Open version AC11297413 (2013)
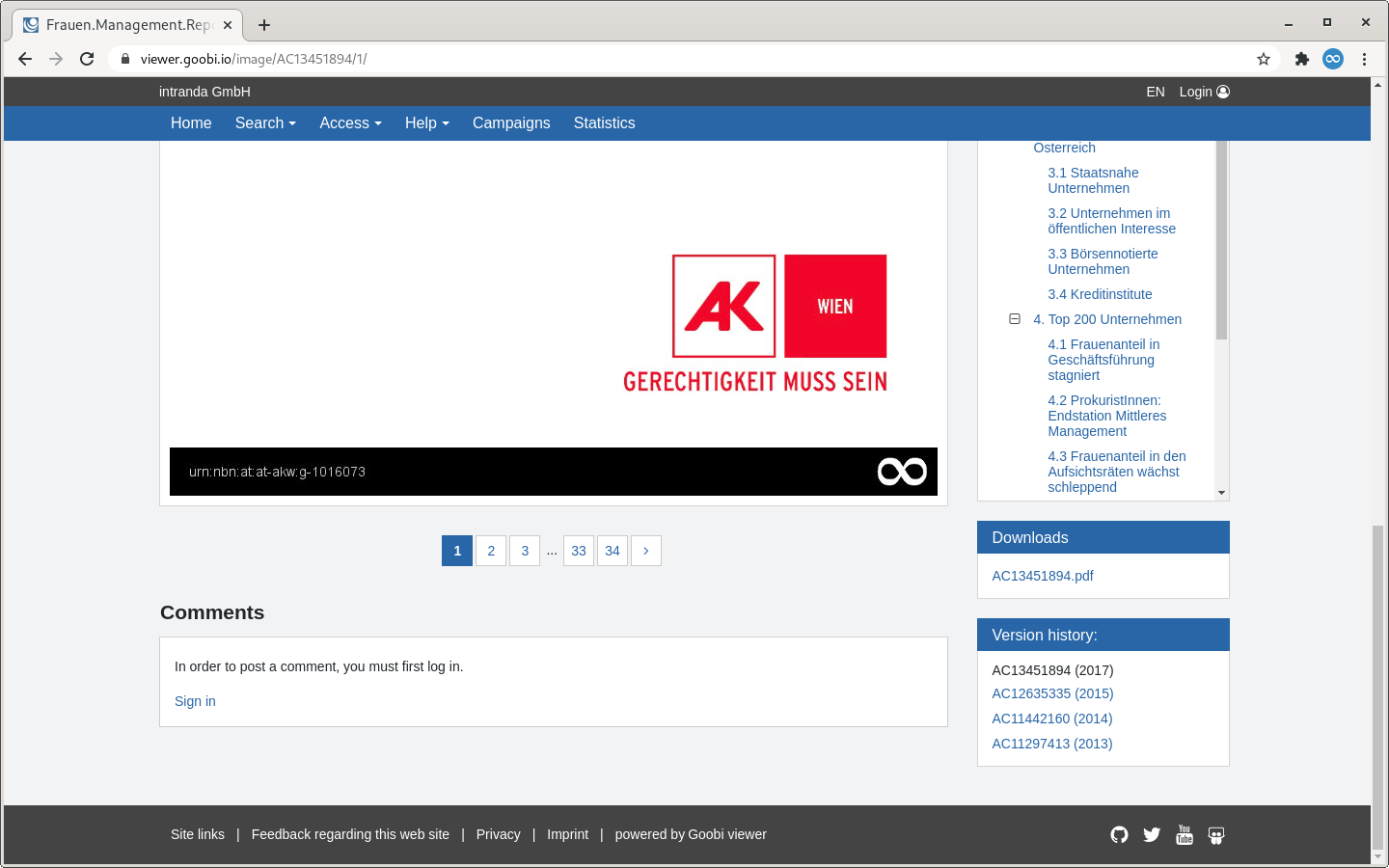Viewport: 1389px width, 868px height. [x=1052, y=744]
